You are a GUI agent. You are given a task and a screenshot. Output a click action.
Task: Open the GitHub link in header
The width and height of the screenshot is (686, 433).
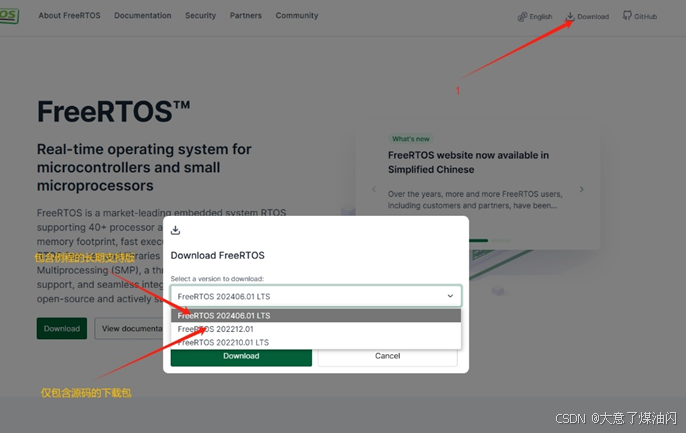640,17
